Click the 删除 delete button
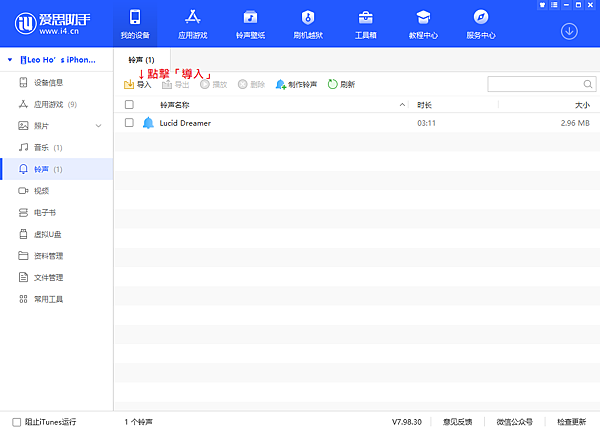This screenshot has height=430, width=600. tap(251, 84)
